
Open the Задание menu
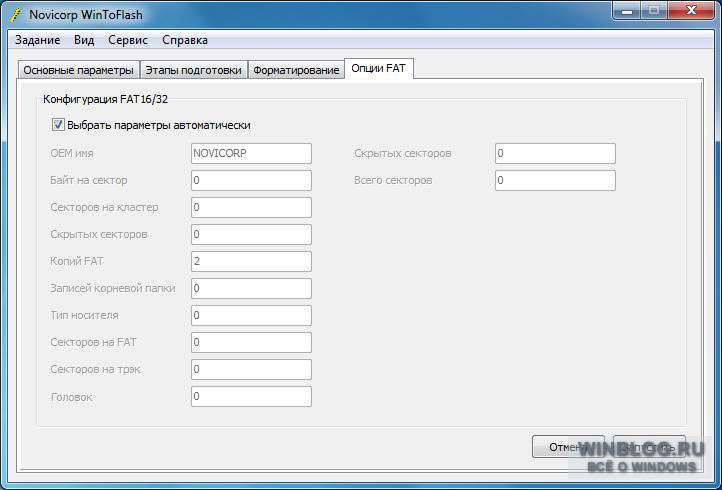click(37, 40)
